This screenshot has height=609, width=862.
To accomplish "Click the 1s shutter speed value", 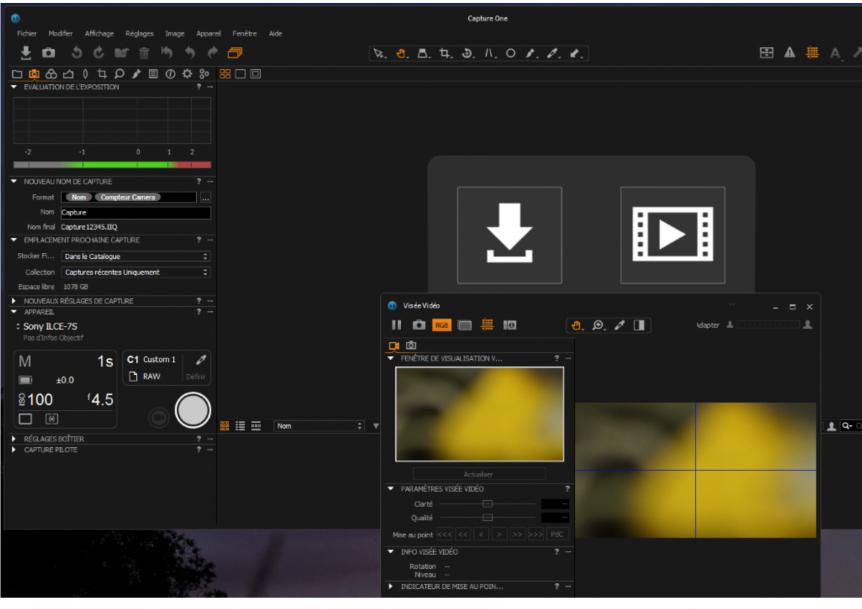I will tap(105, 362).
